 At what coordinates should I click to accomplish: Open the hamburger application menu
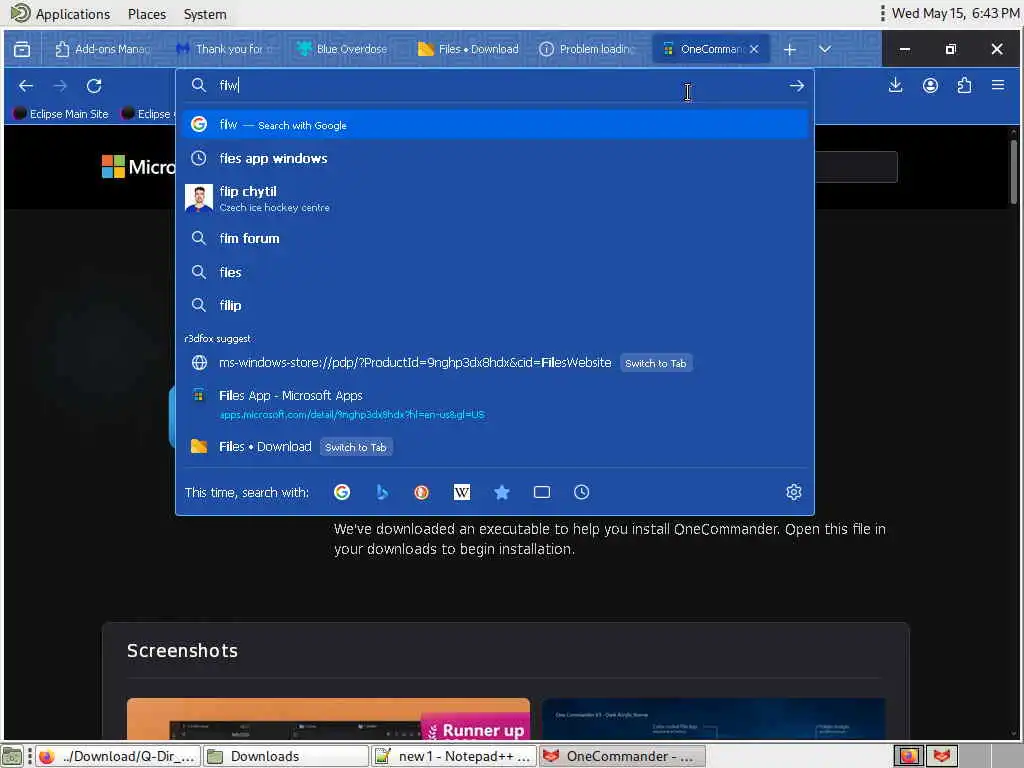(x=997, y=85)
